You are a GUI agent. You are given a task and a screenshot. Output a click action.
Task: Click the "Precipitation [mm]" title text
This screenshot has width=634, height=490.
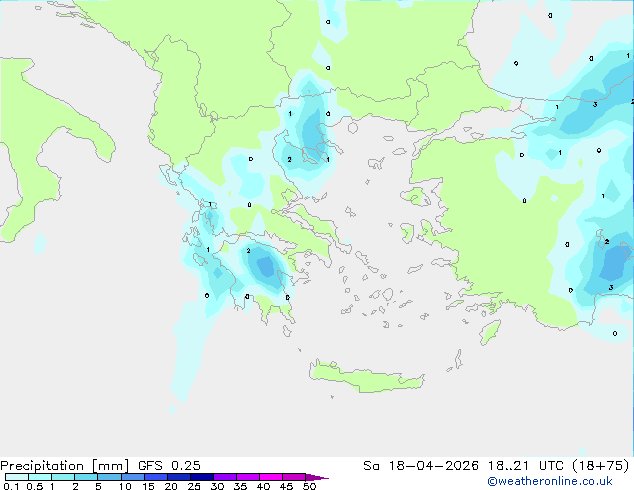[65, 466]
